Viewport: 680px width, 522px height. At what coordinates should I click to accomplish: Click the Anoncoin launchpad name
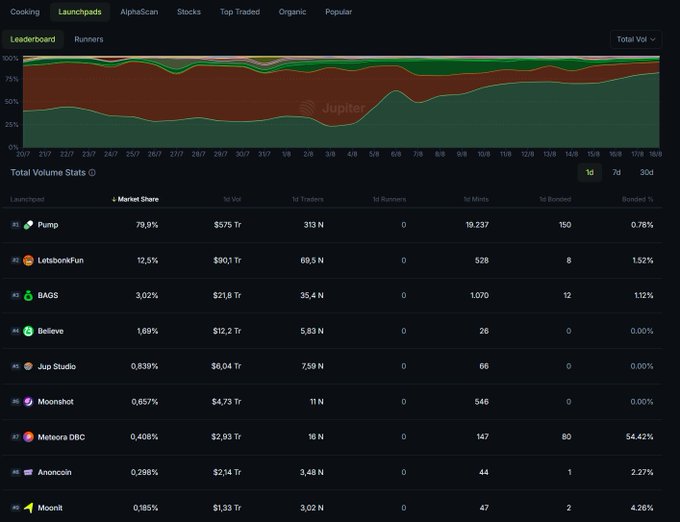click(x=54, y=472)
